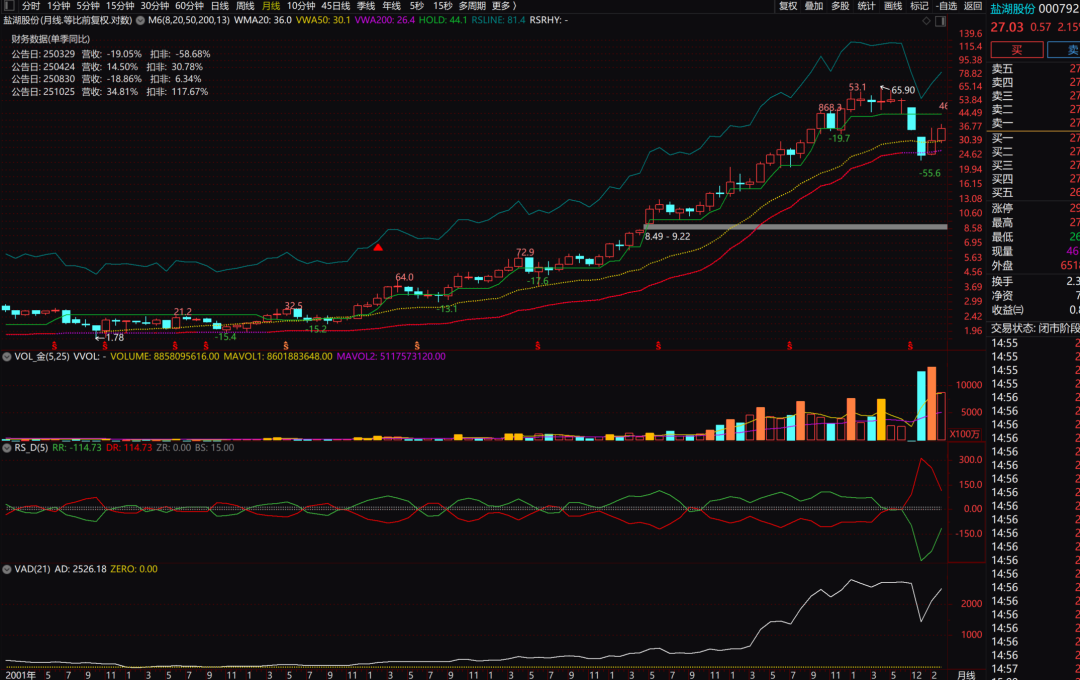Switch to 年线 yearly chart
This screenshot has width=1080, height=680.
391,6
